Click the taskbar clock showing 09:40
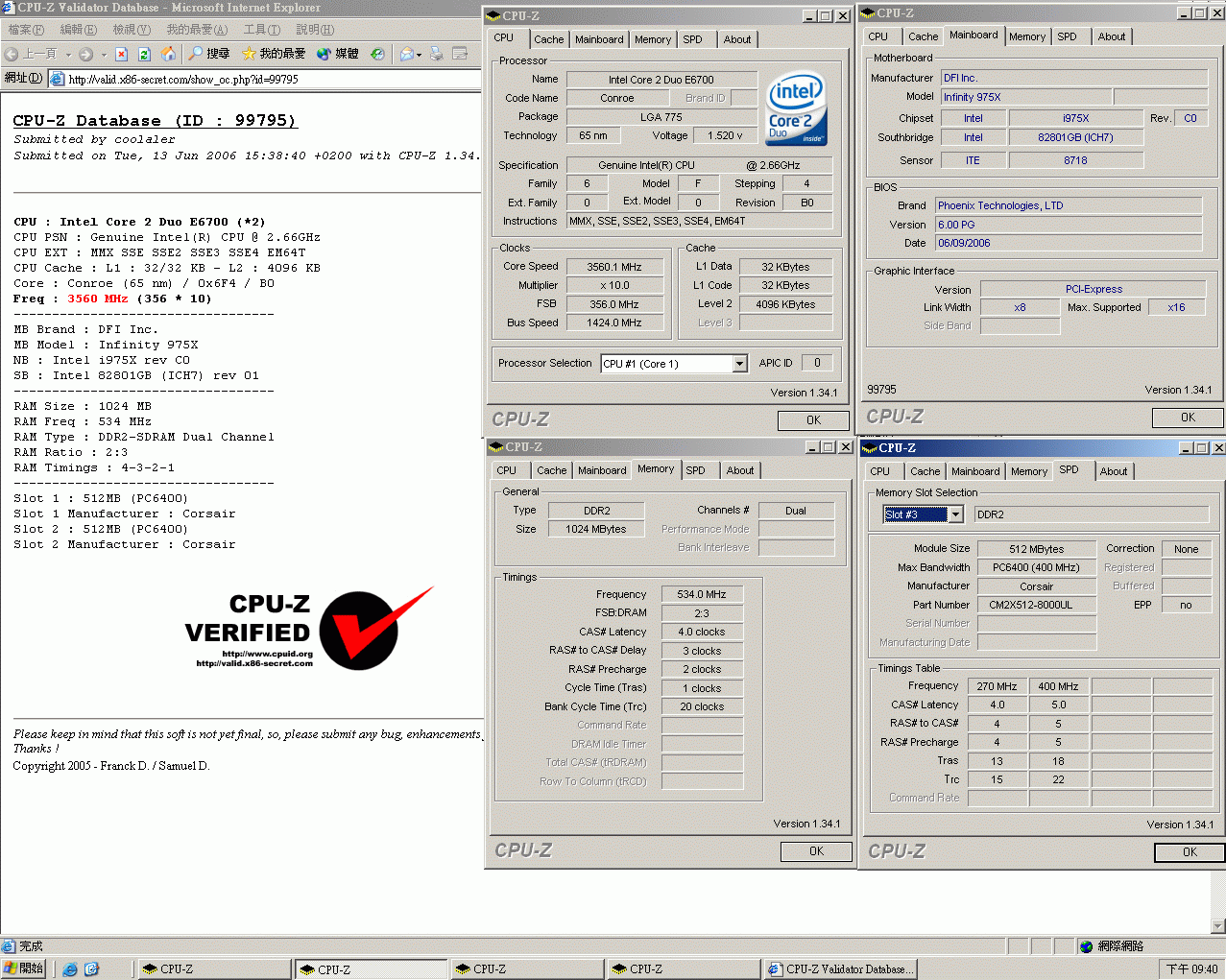Viewport: 1226px width, 980px height. [1191, 969]
